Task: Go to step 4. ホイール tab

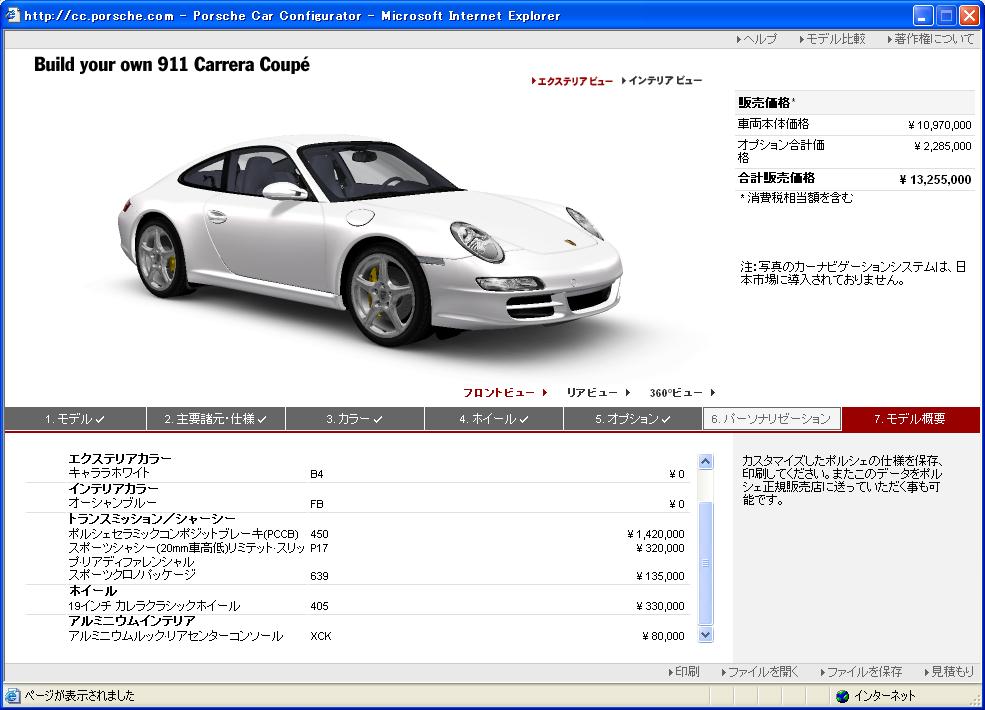Action: [494, 419]
